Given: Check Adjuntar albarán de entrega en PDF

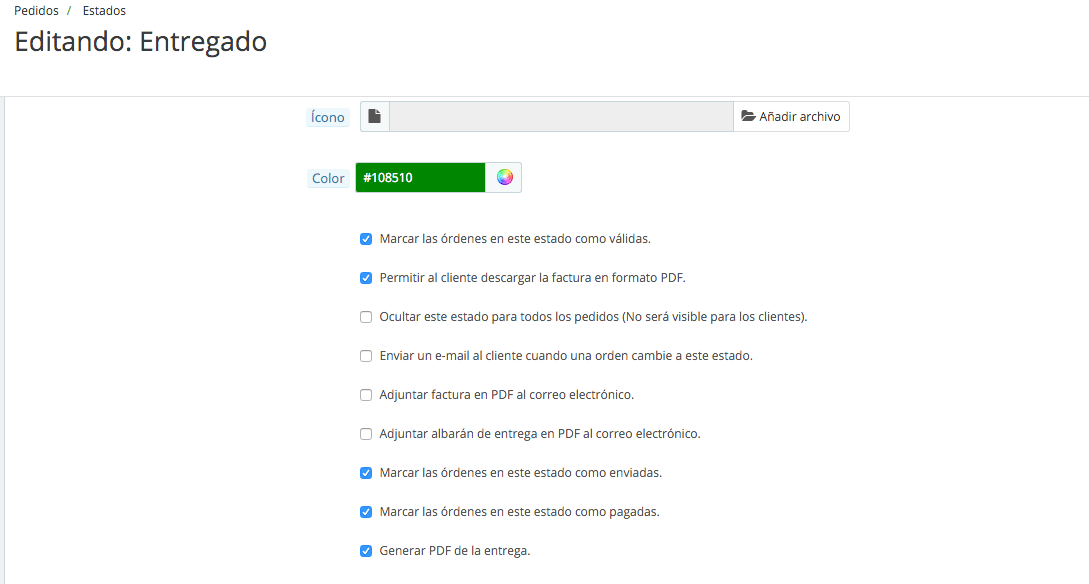Looking at the screenshot, I should click(x=366, y=434).
